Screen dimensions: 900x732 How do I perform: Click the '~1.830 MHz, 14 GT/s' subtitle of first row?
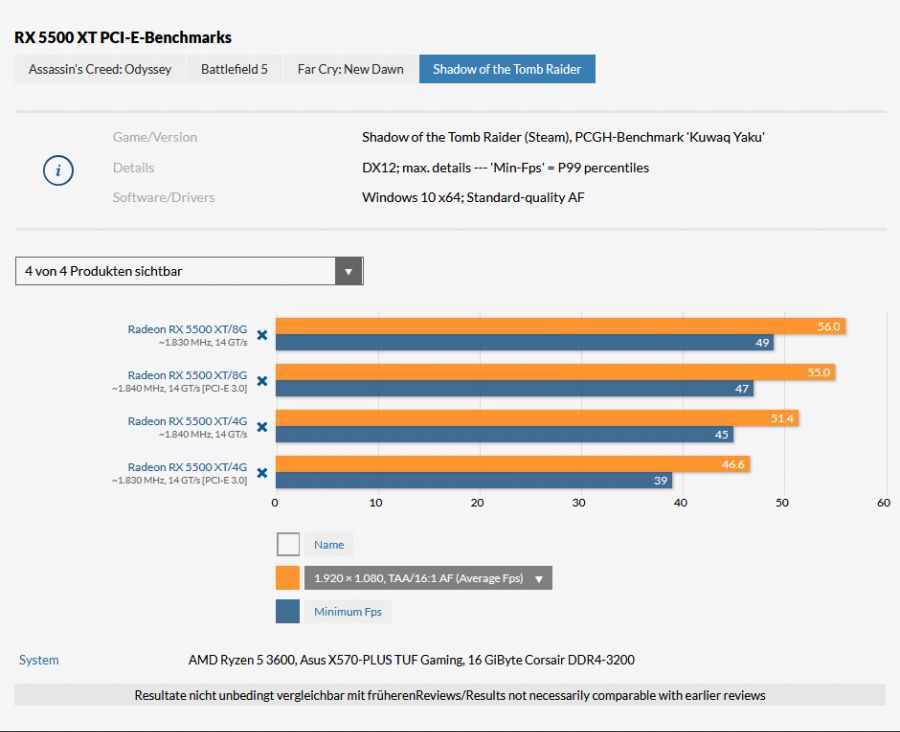pos(203,342)
